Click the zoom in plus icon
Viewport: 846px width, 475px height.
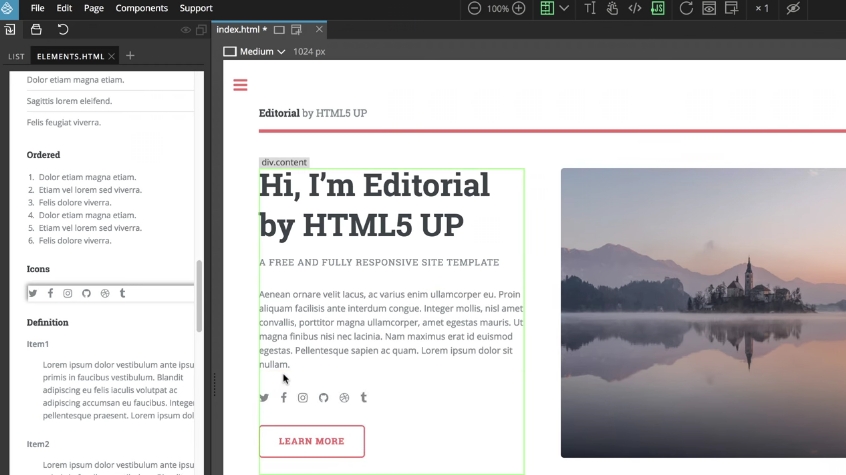click(x=518, y=8)
